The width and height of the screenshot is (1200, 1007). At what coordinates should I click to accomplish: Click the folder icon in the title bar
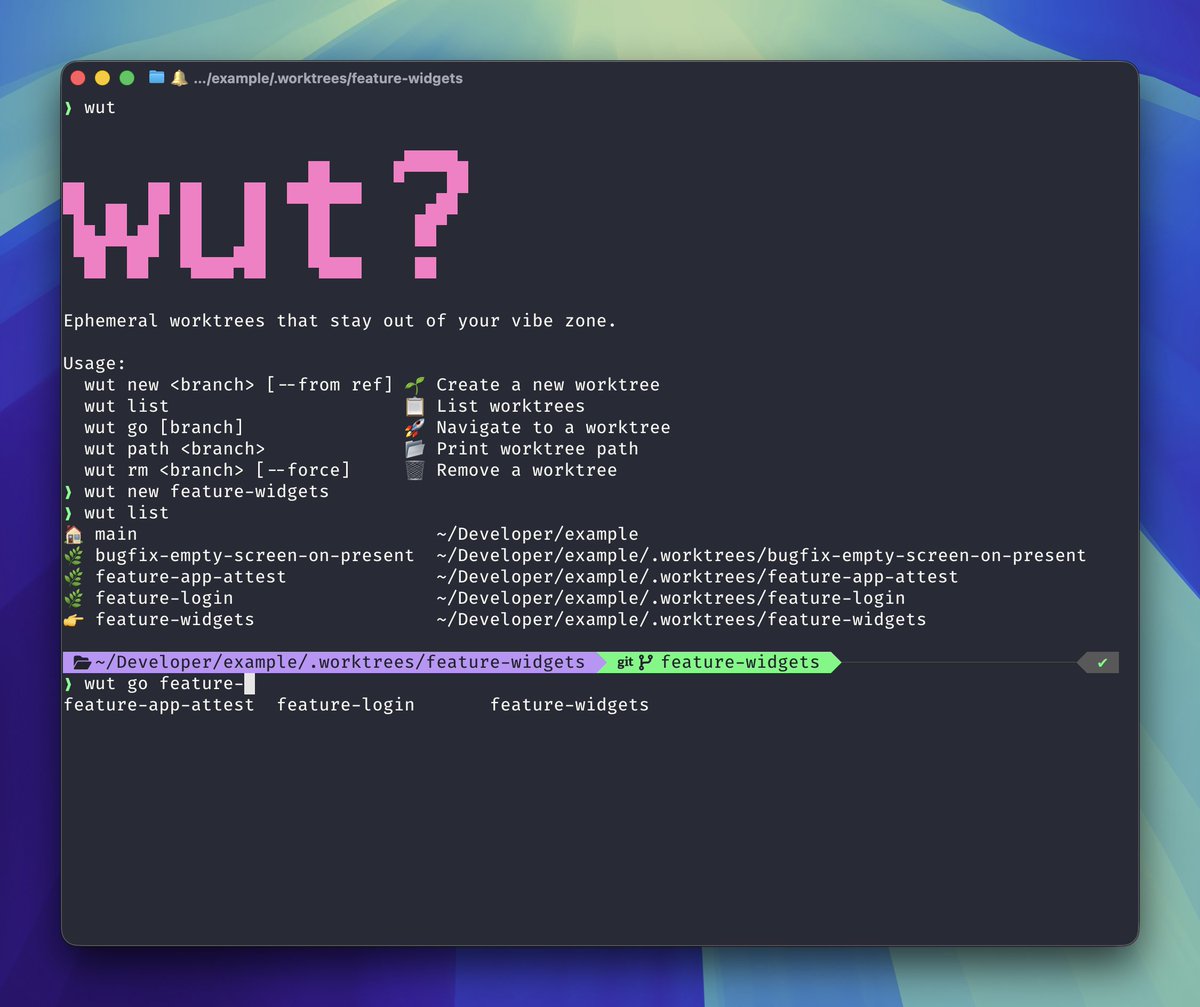(x=157, y=77)
